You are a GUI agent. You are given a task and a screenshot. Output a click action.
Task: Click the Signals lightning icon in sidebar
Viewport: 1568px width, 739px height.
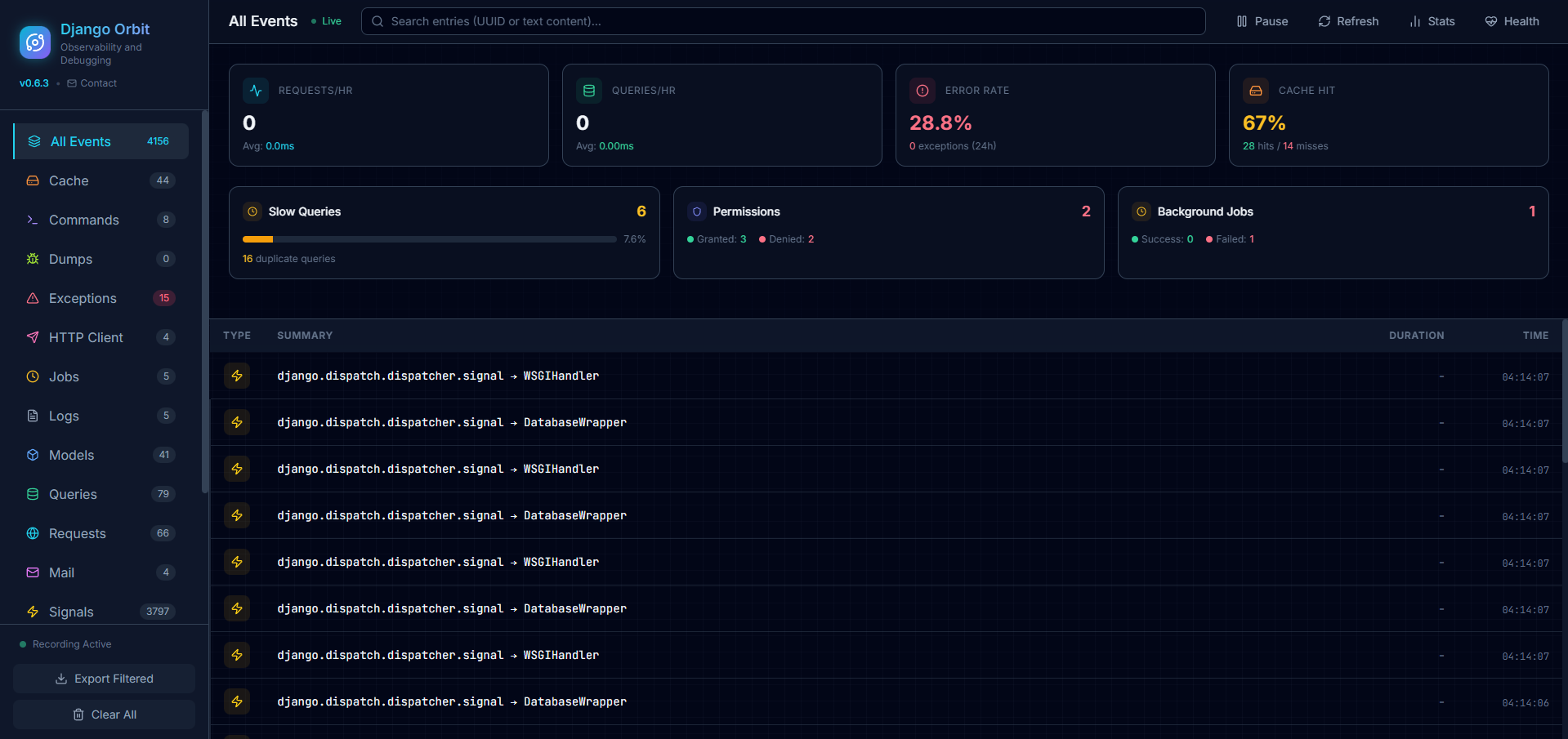pos(33,612)
